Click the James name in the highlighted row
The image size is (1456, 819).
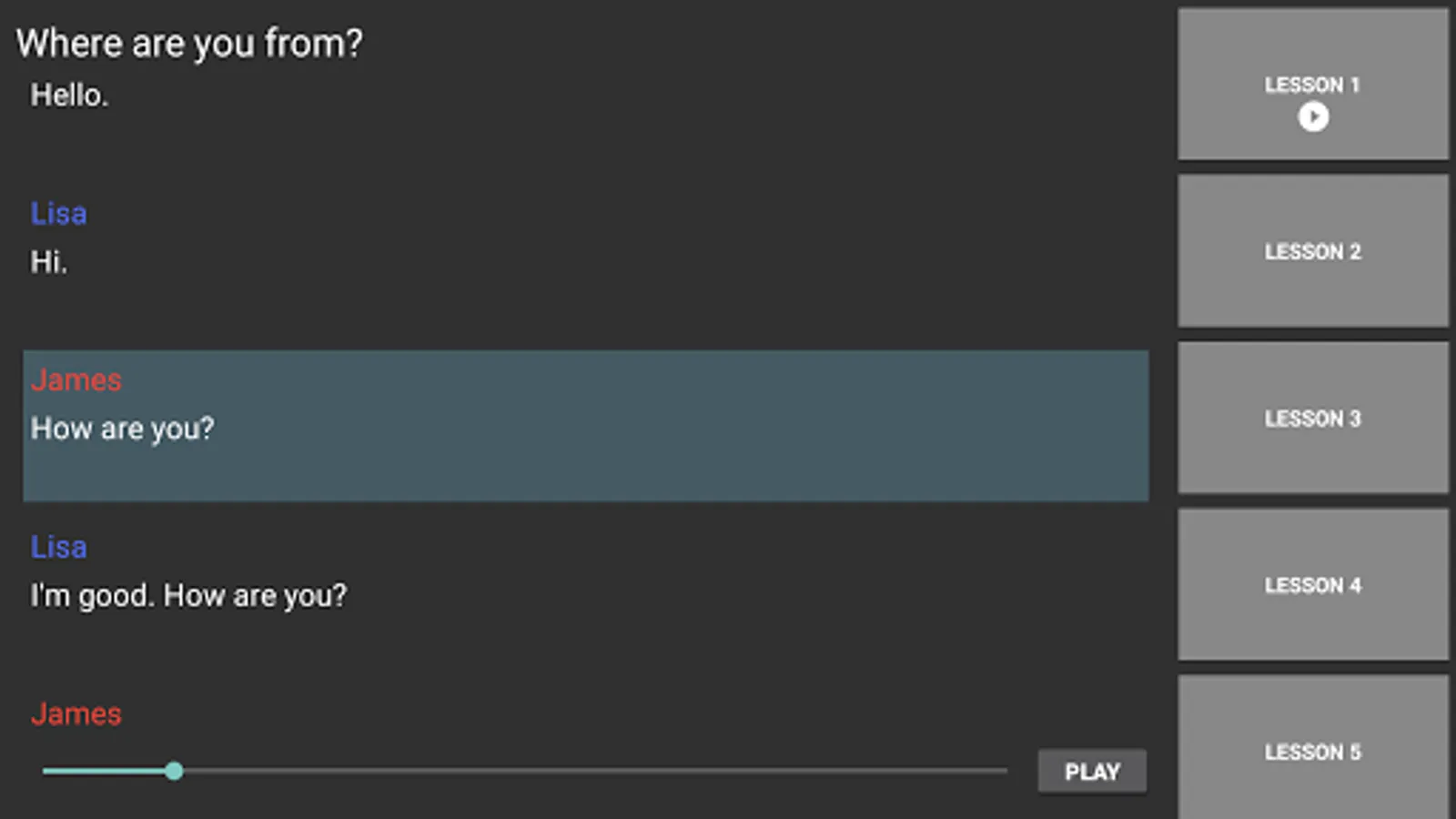76,380
